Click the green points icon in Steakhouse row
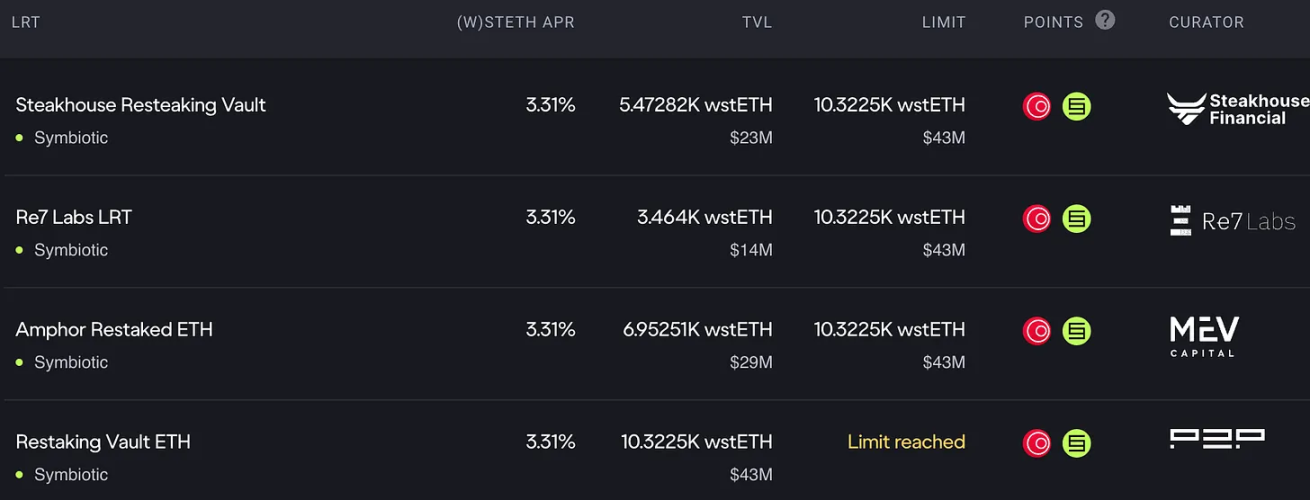The height and width of the screenshot is (500, 1310). [x=1077, y=106]
